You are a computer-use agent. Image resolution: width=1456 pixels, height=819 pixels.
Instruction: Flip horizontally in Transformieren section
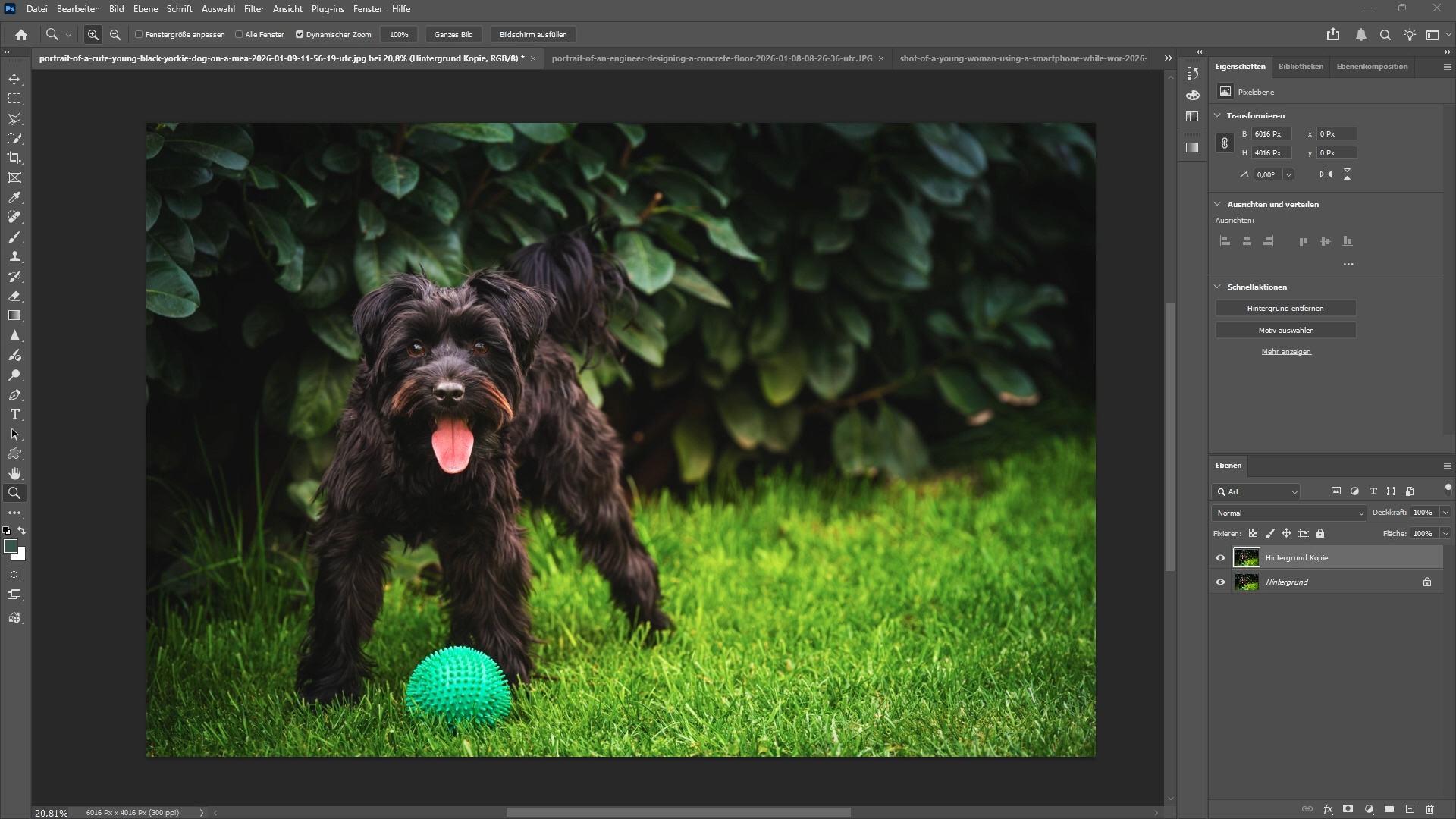pyautogui.click(x=1325, y=174)
